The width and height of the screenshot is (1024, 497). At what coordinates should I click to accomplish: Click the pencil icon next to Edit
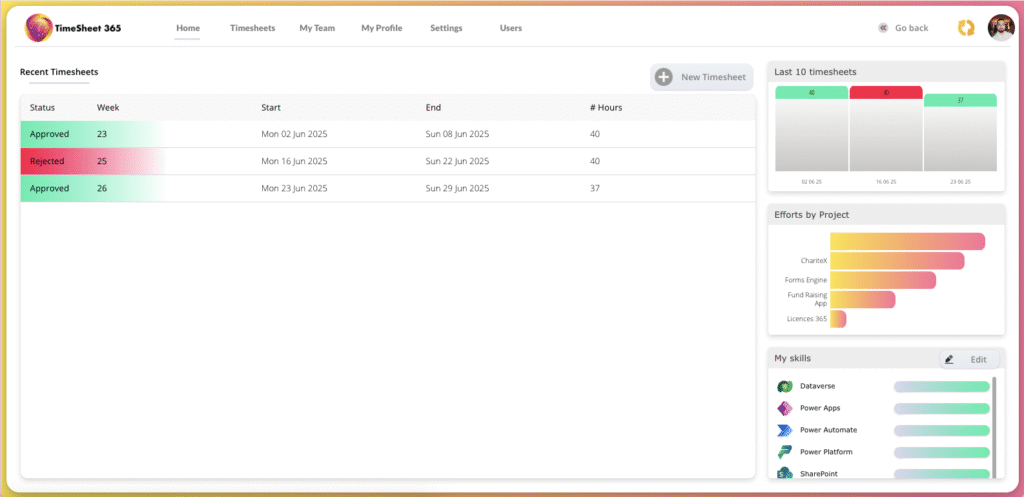tap(949, 359)
